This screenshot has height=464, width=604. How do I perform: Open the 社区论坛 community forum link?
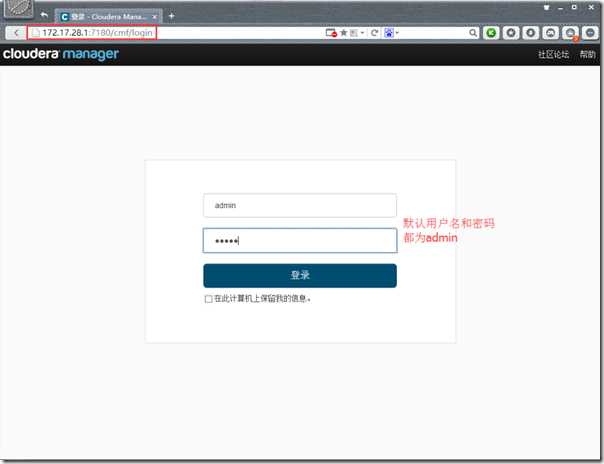[553, 55]
